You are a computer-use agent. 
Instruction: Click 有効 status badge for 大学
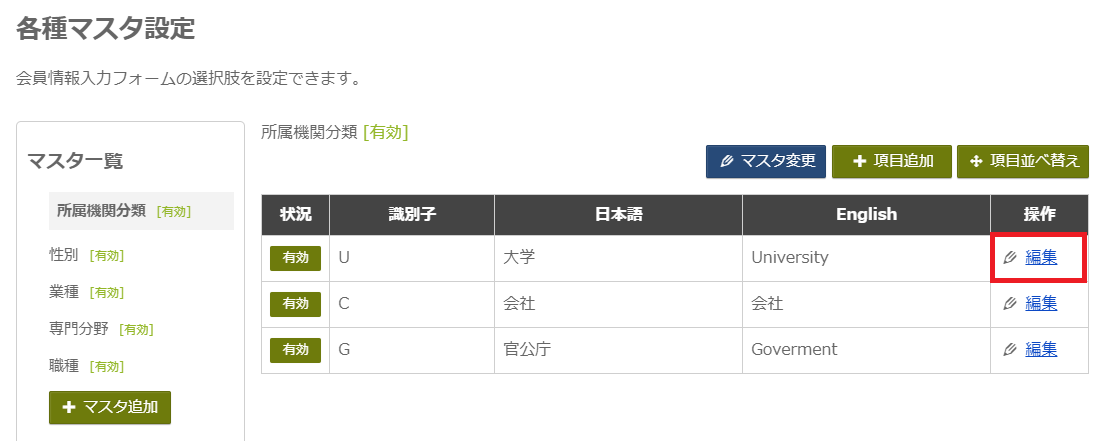click(x=295, y=258)
